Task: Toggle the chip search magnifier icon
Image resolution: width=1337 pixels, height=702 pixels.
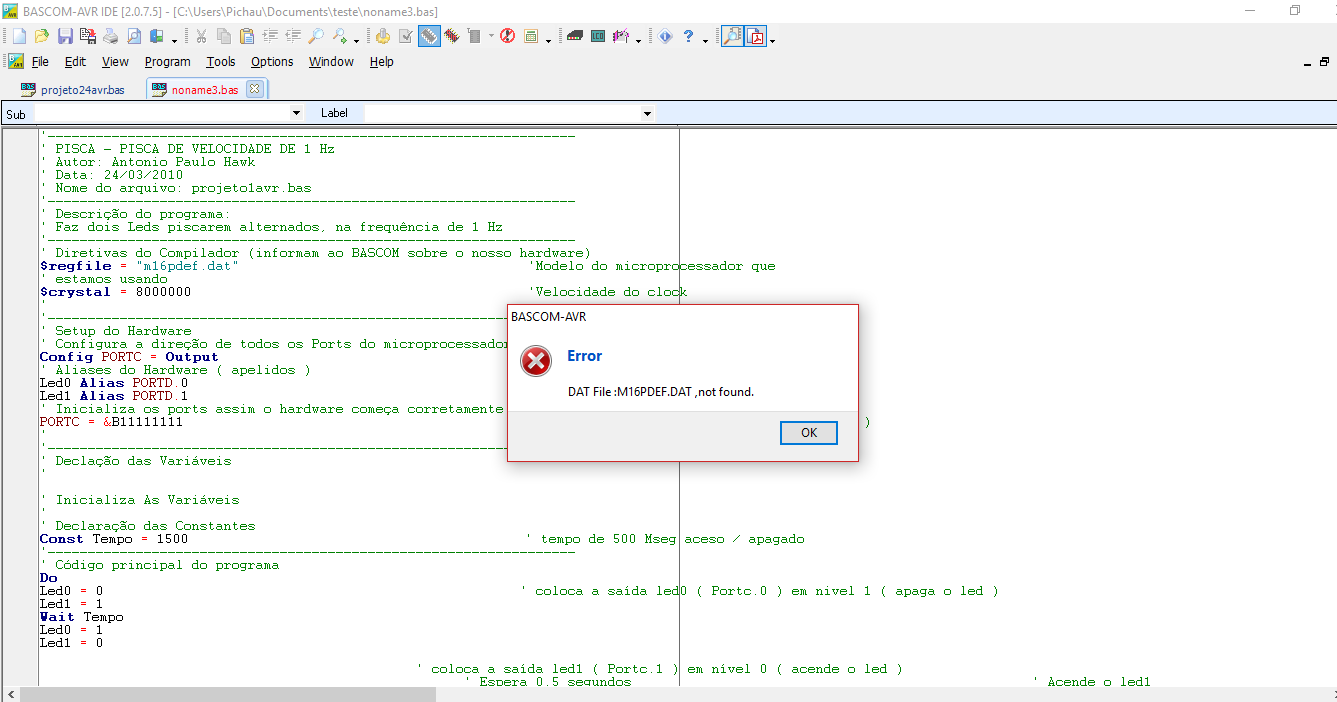Action: [x=732, y=36]
